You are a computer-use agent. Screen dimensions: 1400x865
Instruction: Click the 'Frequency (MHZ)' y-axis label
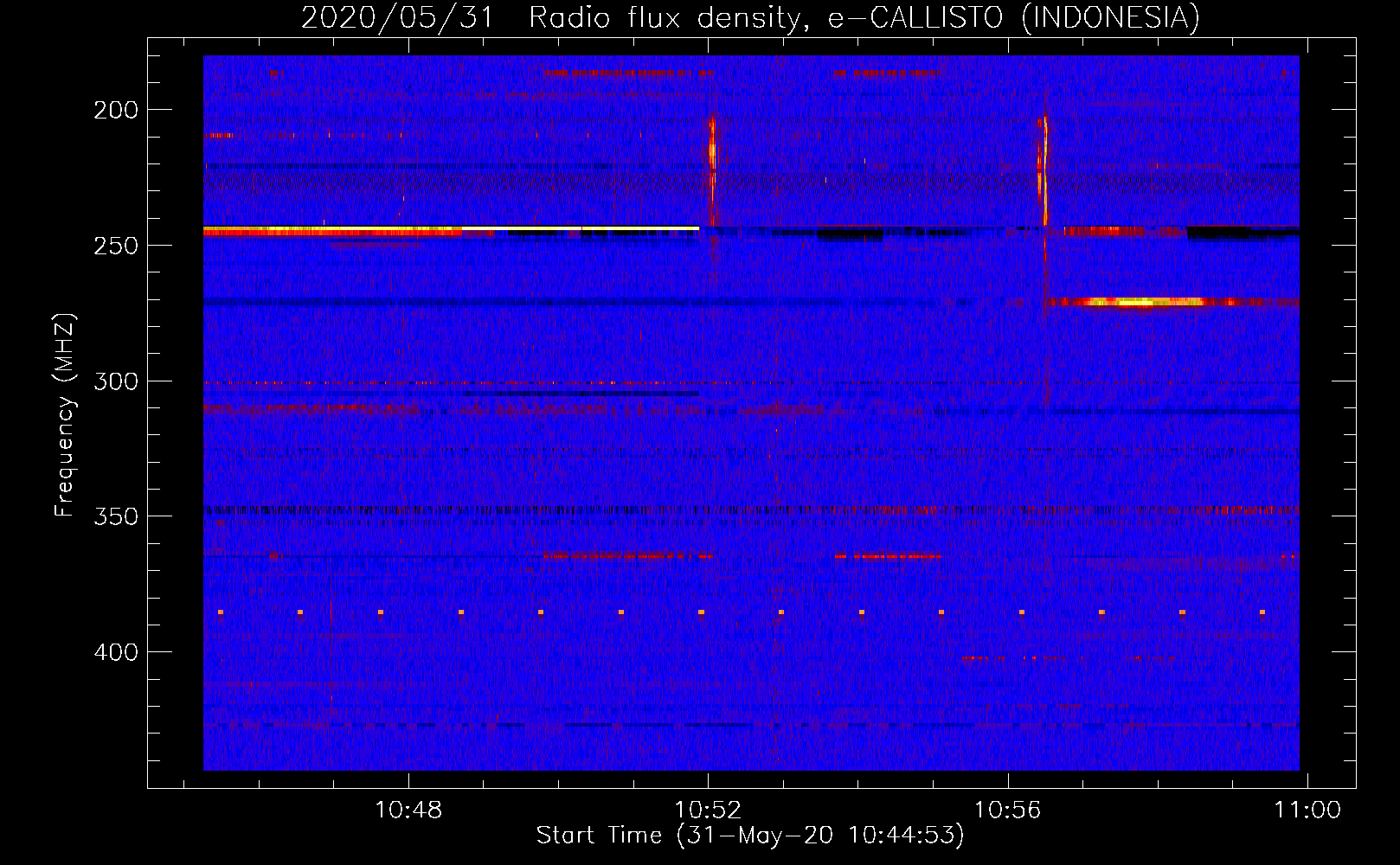click(x=64, y=415)
